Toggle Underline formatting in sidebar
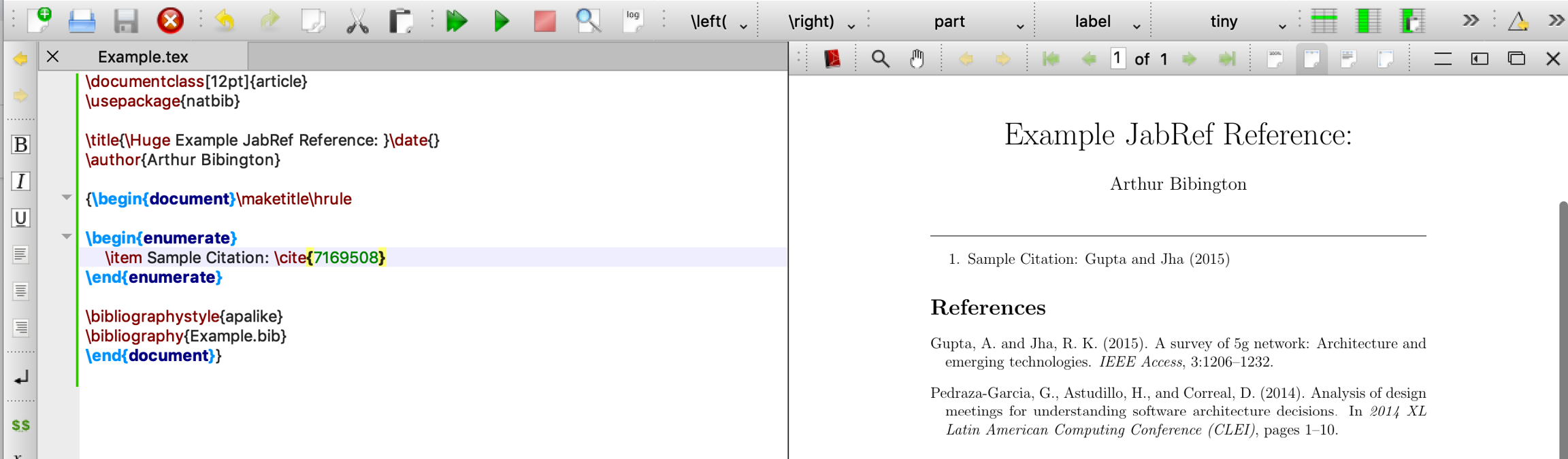 pyautogui.click(x=20, y=218)
